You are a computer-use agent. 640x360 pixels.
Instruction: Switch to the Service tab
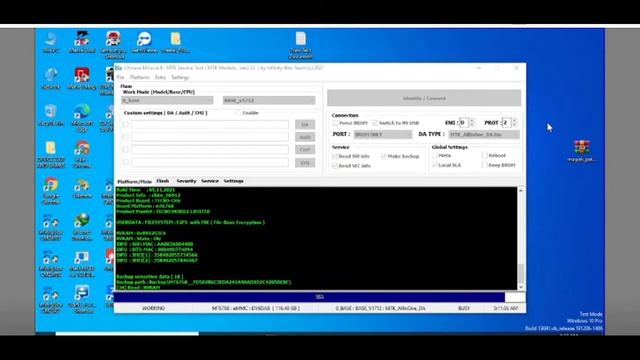coord(210,181)
